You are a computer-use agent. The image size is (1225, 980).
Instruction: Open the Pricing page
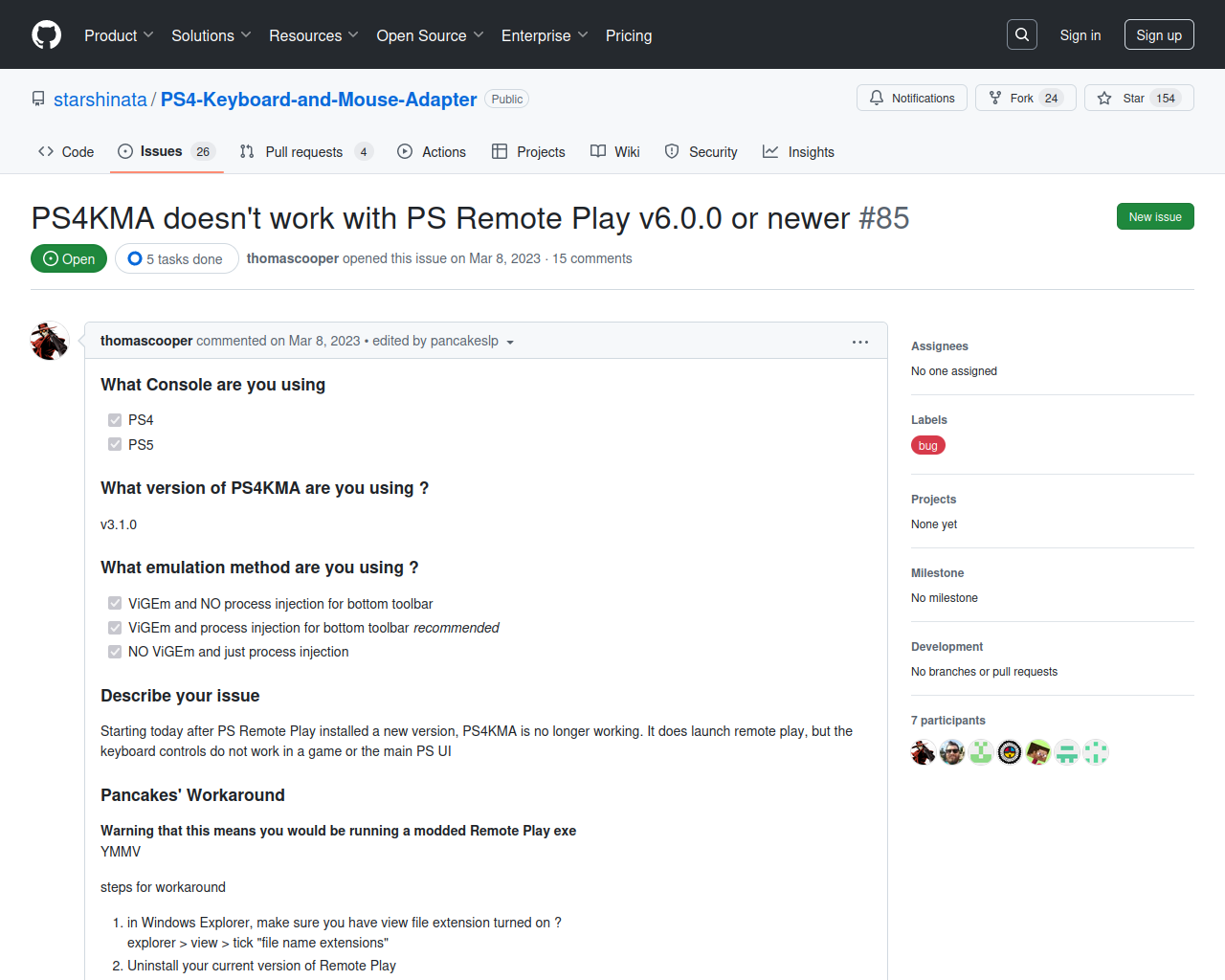point(629,35)
